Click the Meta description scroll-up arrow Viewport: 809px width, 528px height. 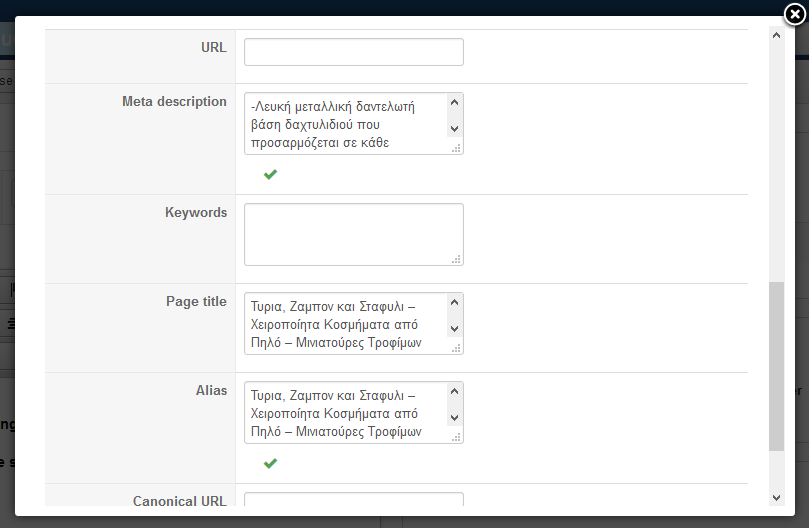[x=454, y=102]
